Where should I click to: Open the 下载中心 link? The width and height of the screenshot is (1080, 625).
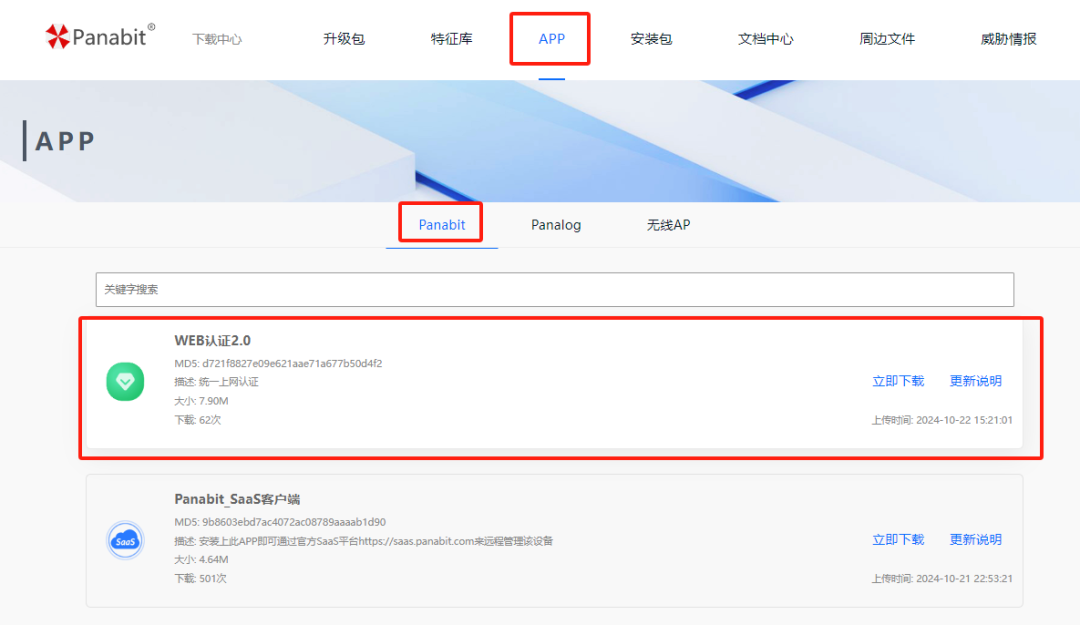(217, 39)
